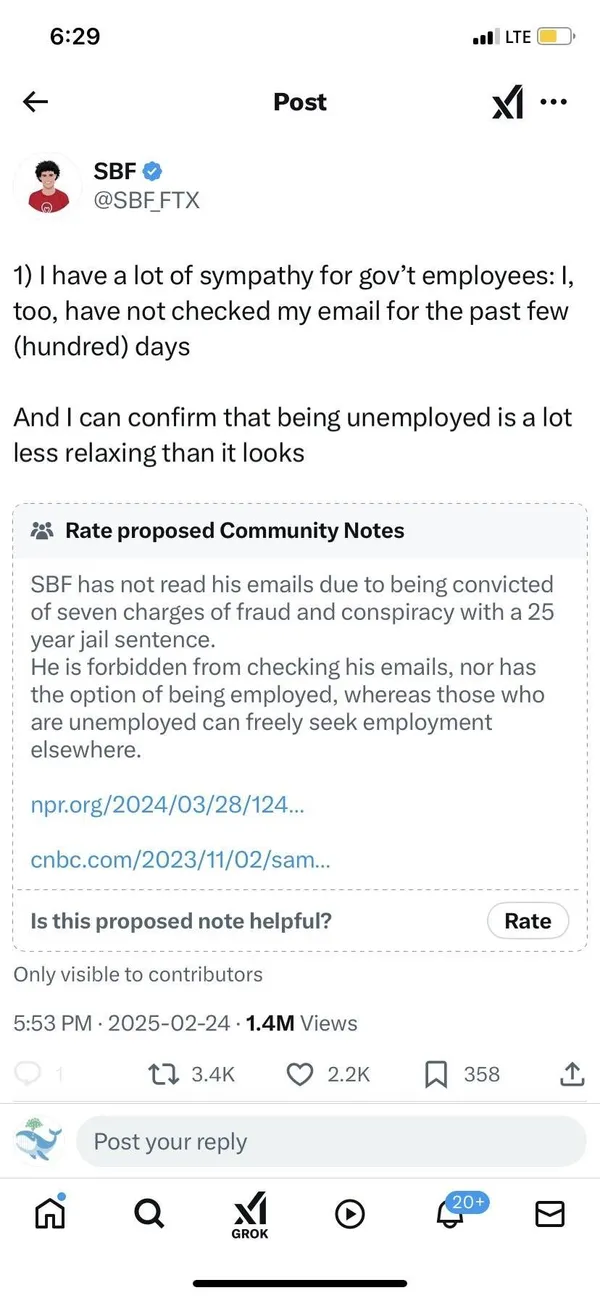Rate the proposed Community Note
Screen dimensions: 600x1299
click(x=527, y=920)
